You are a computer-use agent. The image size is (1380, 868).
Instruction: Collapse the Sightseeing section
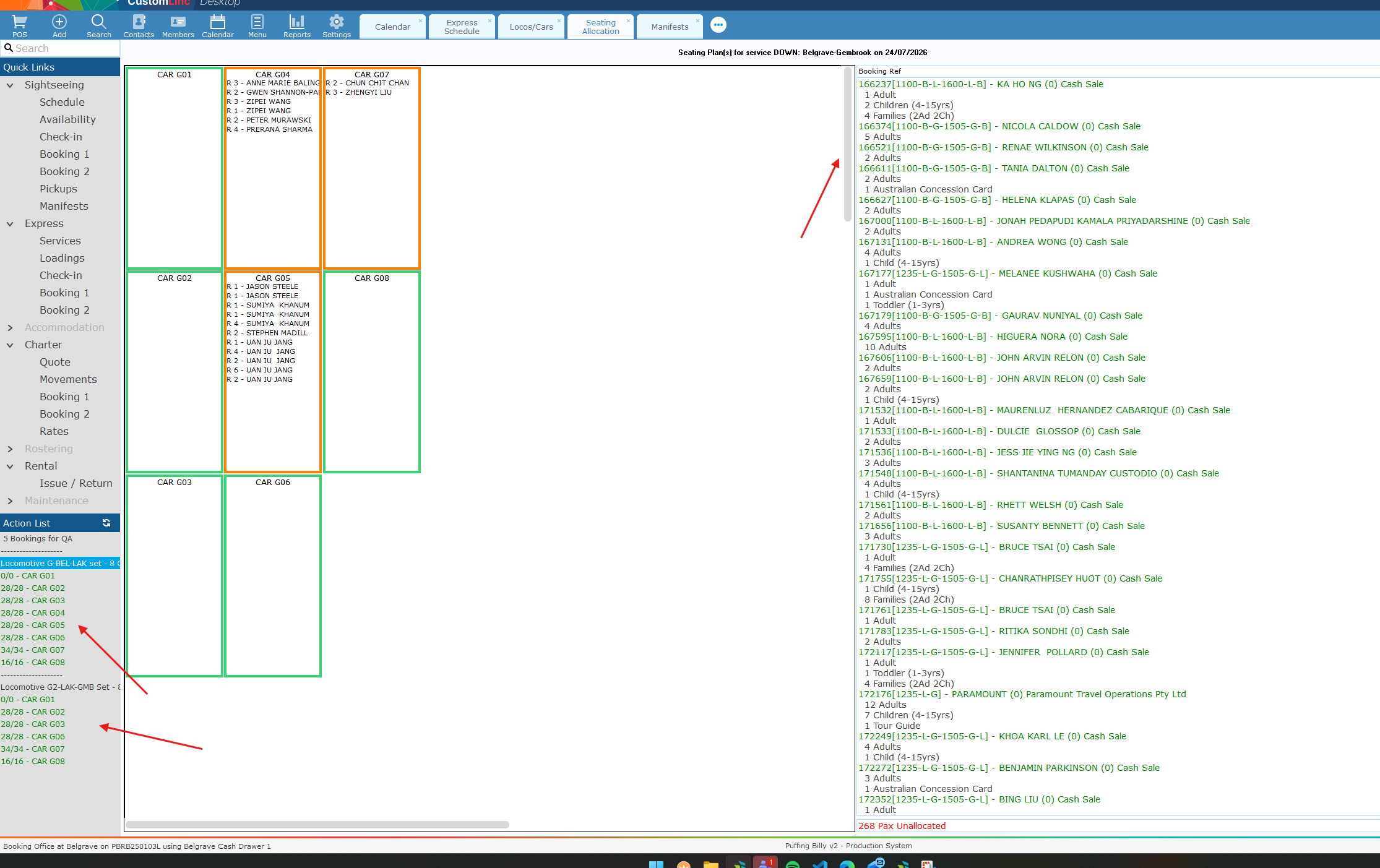click(x=10, y=85)
